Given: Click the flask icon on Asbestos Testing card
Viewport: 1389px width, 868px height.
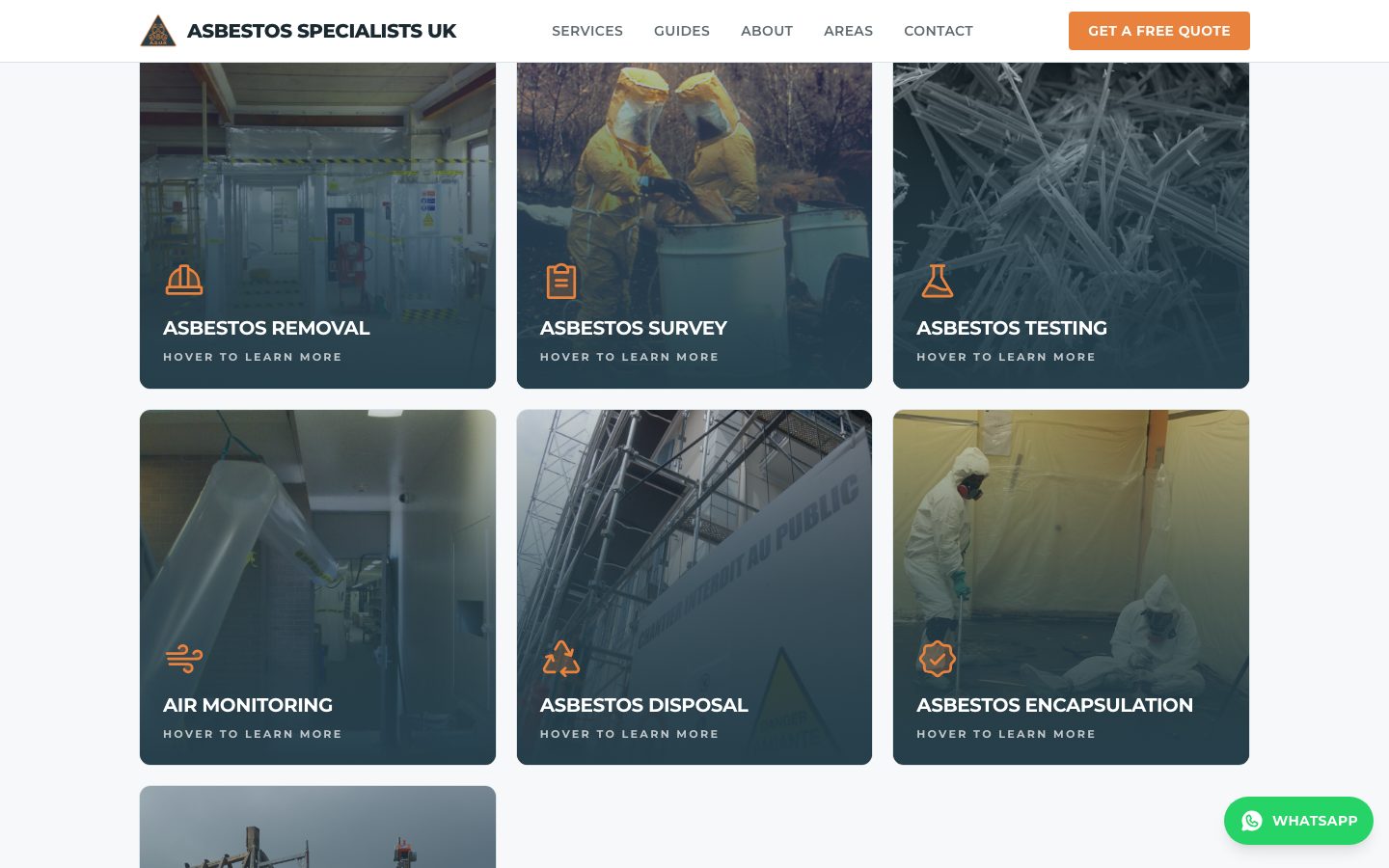Looking at the screenshot, I should coord(937,281).
